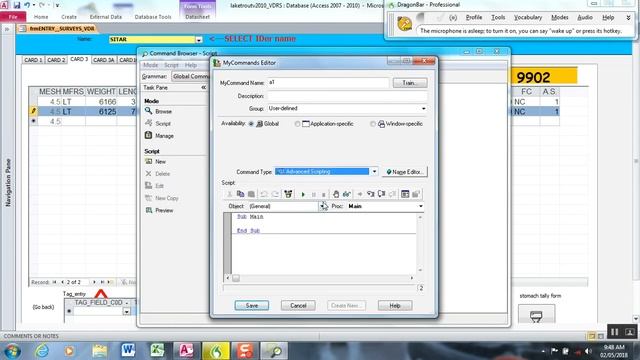Viewport: 640px width, 360px height.
Task: Switch to the CARD 2 tab
Action: 56,60
